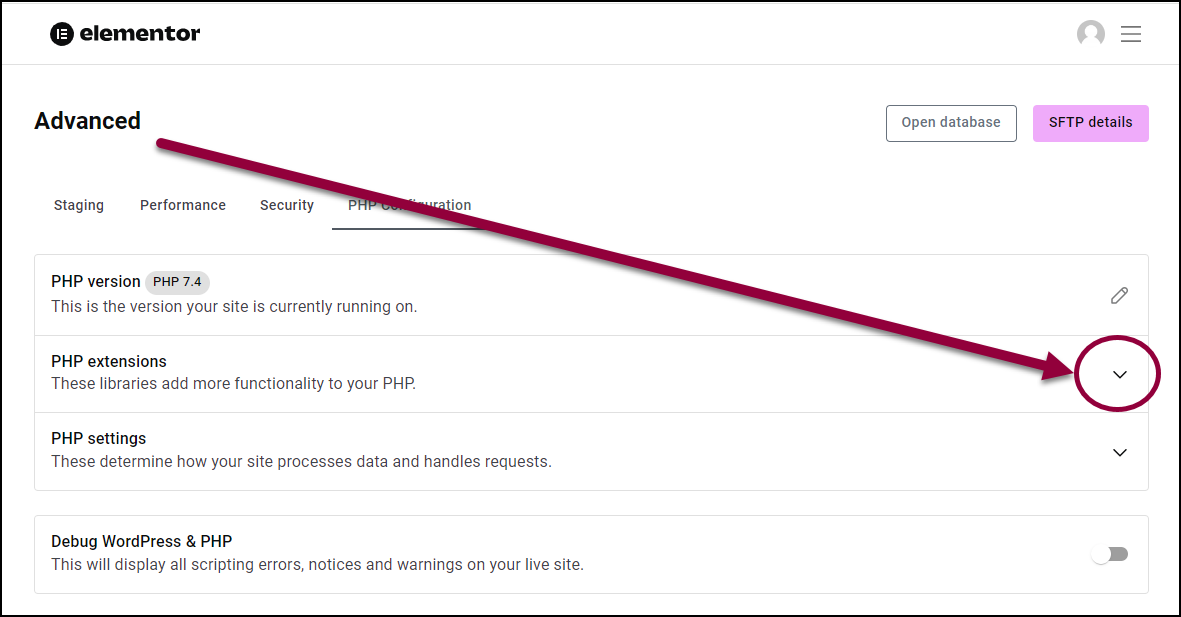Click the SFTP details button
Image resolution: width=1181 pixels, height=617 pixels.
pyautogui.click(x=1091, y=123)
